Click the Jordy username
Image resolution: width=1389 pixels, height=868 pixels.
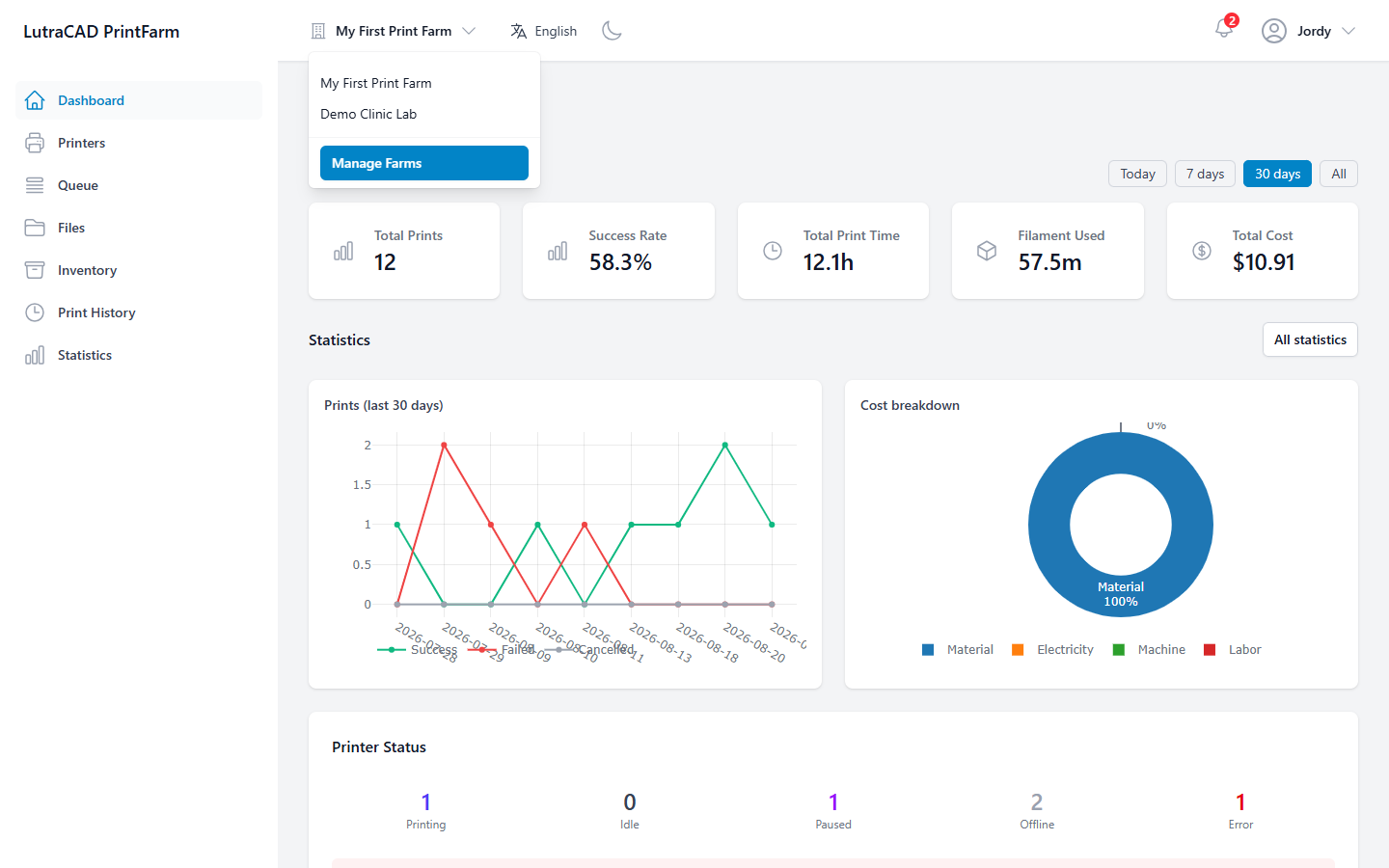pyautogui.click(x=1314, y=31)
